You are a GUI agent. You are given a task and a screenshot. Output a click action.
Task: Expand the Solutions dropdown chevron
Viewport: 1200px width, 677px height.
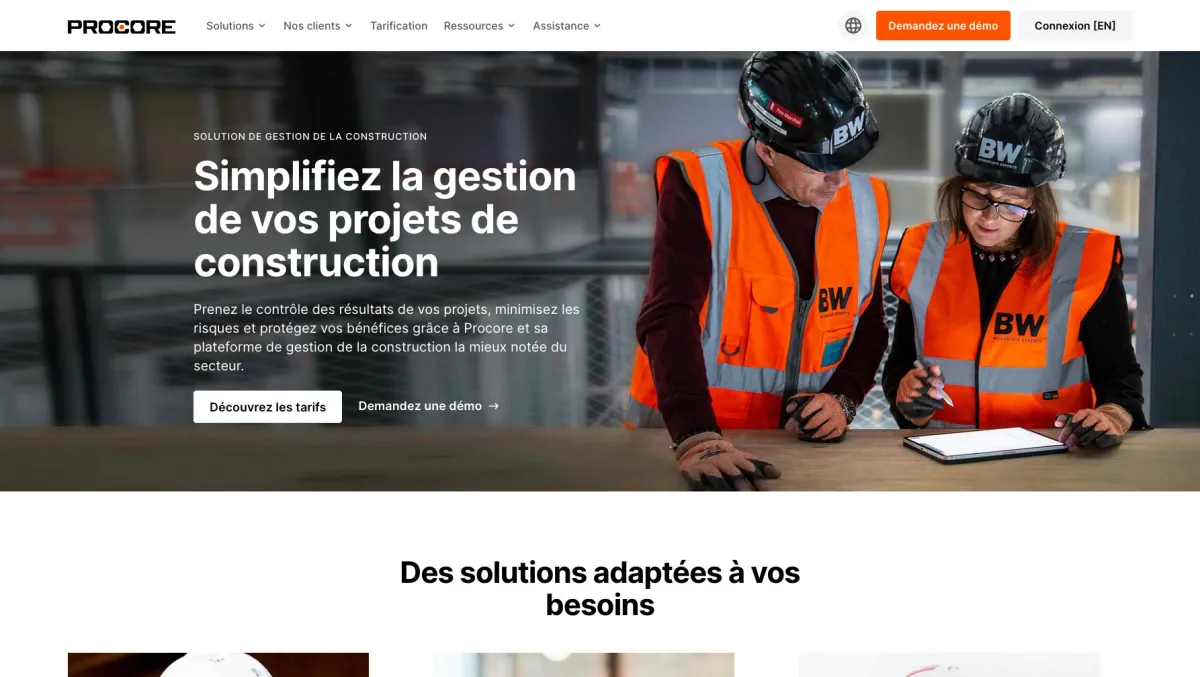point(262,26)
